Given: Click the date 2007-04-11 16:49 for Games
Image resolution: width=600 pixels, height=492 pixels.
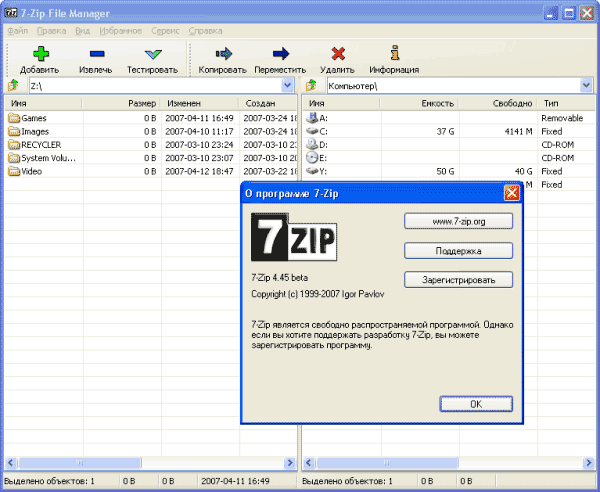Looking at the screenshot, I should click(199, 118).
